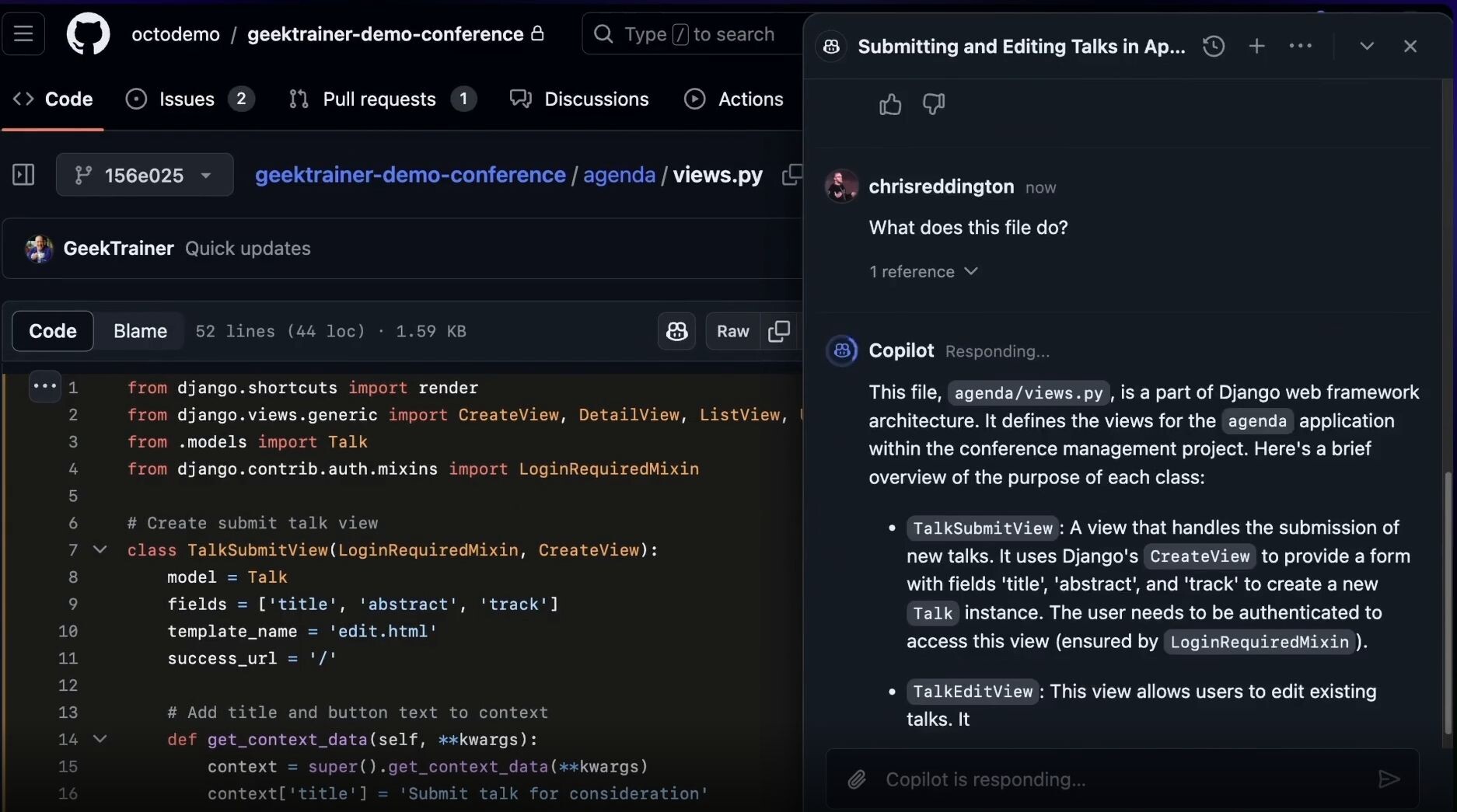
Task: Switch to the Blame tab
Action: point(140,330)
